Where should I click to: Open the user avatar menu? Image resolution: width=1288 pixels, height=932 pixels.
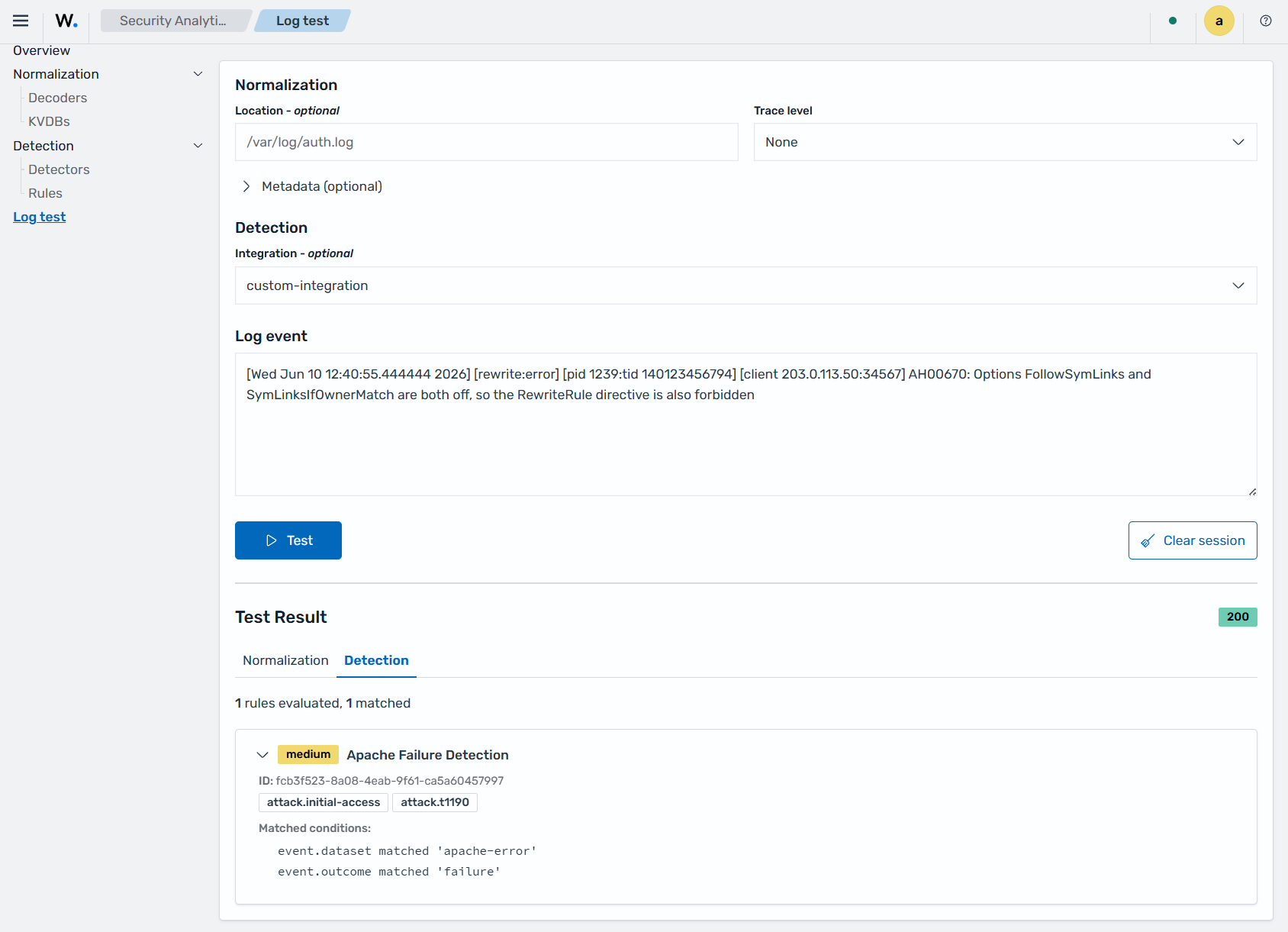[1219, 21]
